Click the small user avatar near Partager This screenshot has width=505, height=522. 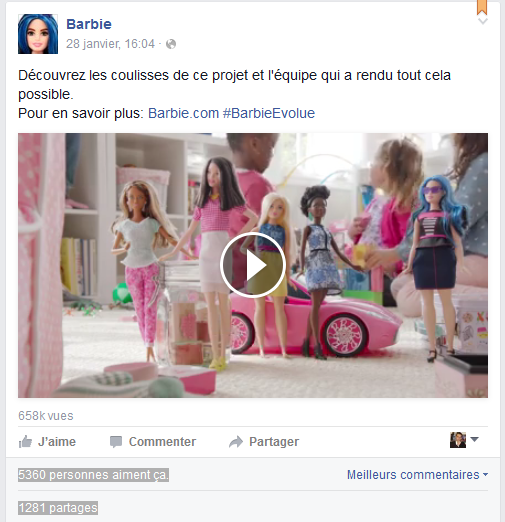(x=458, y=440)
